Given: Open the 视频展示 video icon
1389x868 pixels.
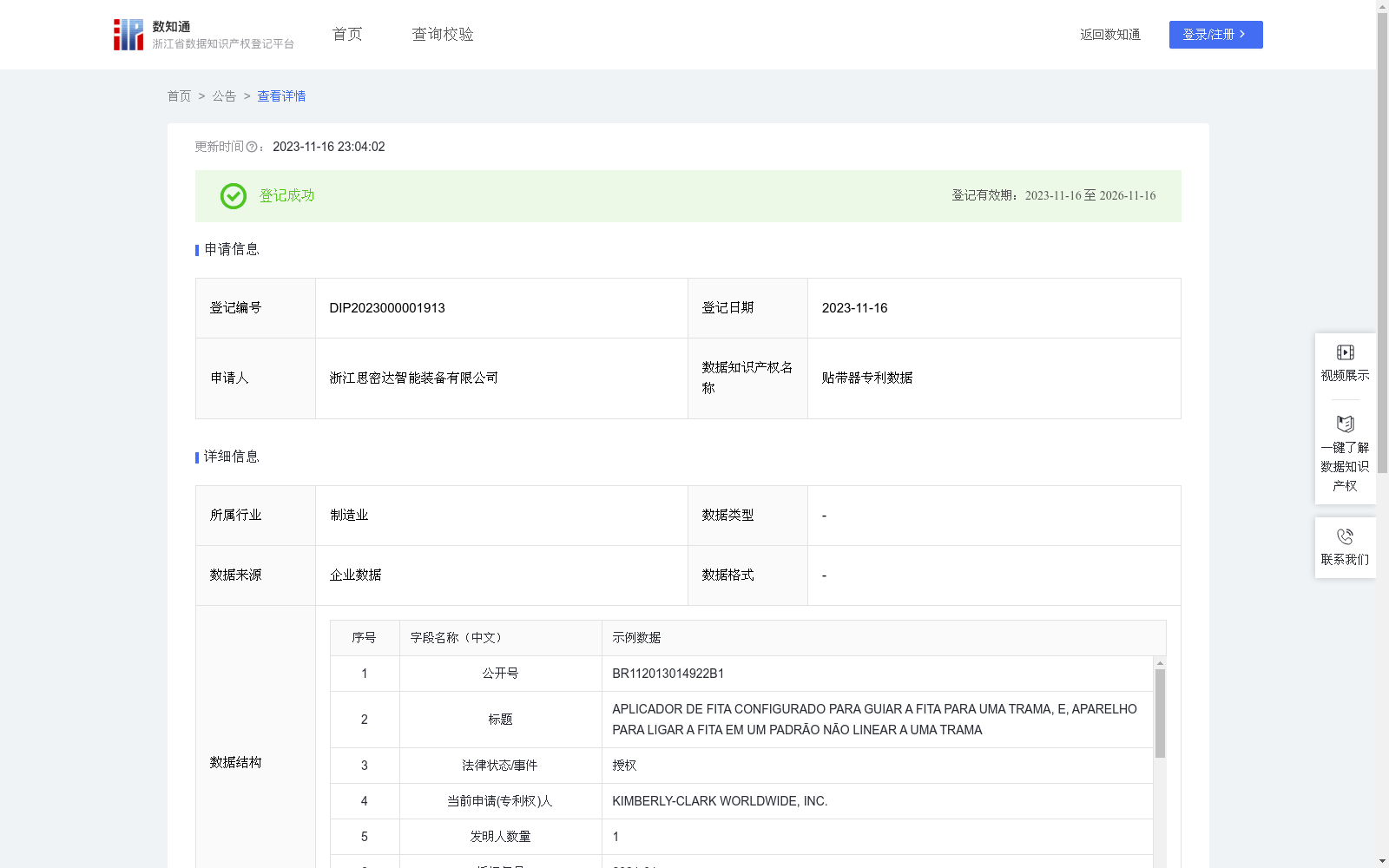Looking at the screenshot, I should pos(1345,352).
